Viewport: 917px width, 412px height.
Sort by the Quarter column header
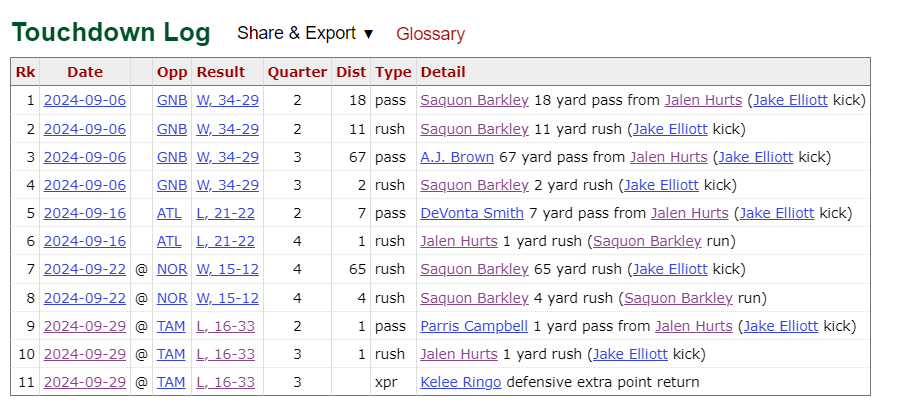[297, 72]
